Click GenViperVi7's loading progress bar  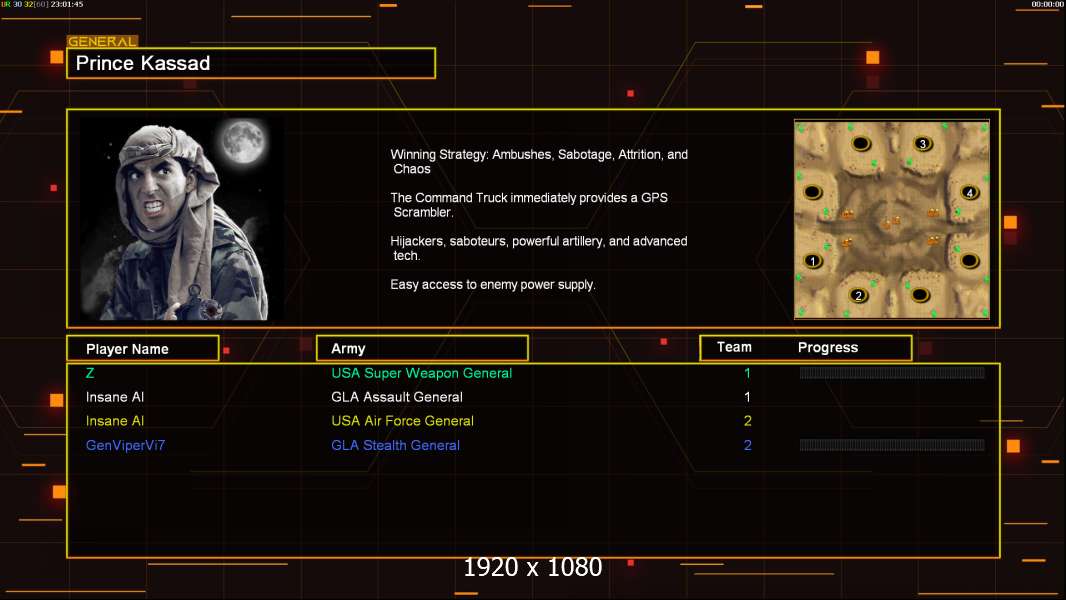pos(892,445)
